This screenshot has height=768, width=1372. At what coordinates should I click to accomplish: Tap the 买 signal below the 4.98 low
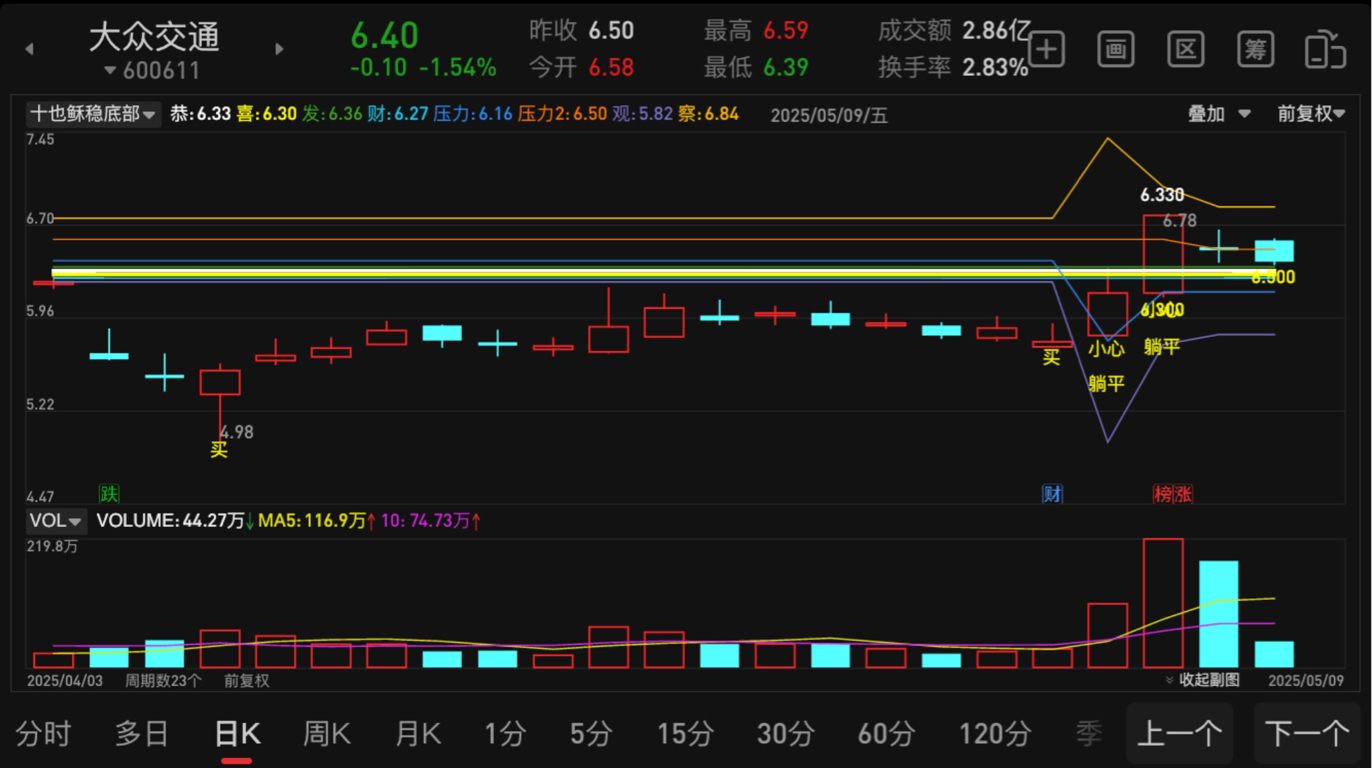click(x=219, y=450)
